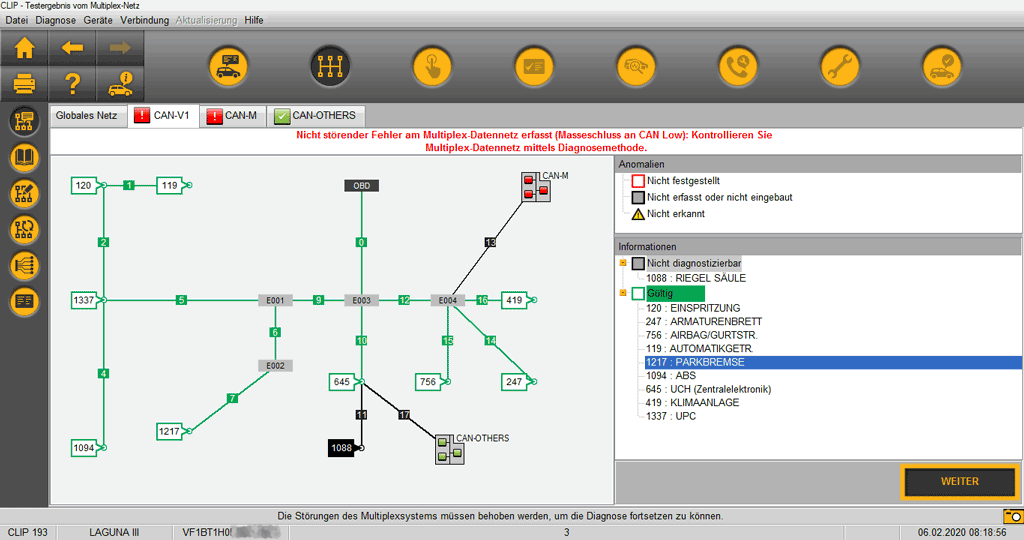
Task: Go back with the left arrow icon
Action: (72, 48)
